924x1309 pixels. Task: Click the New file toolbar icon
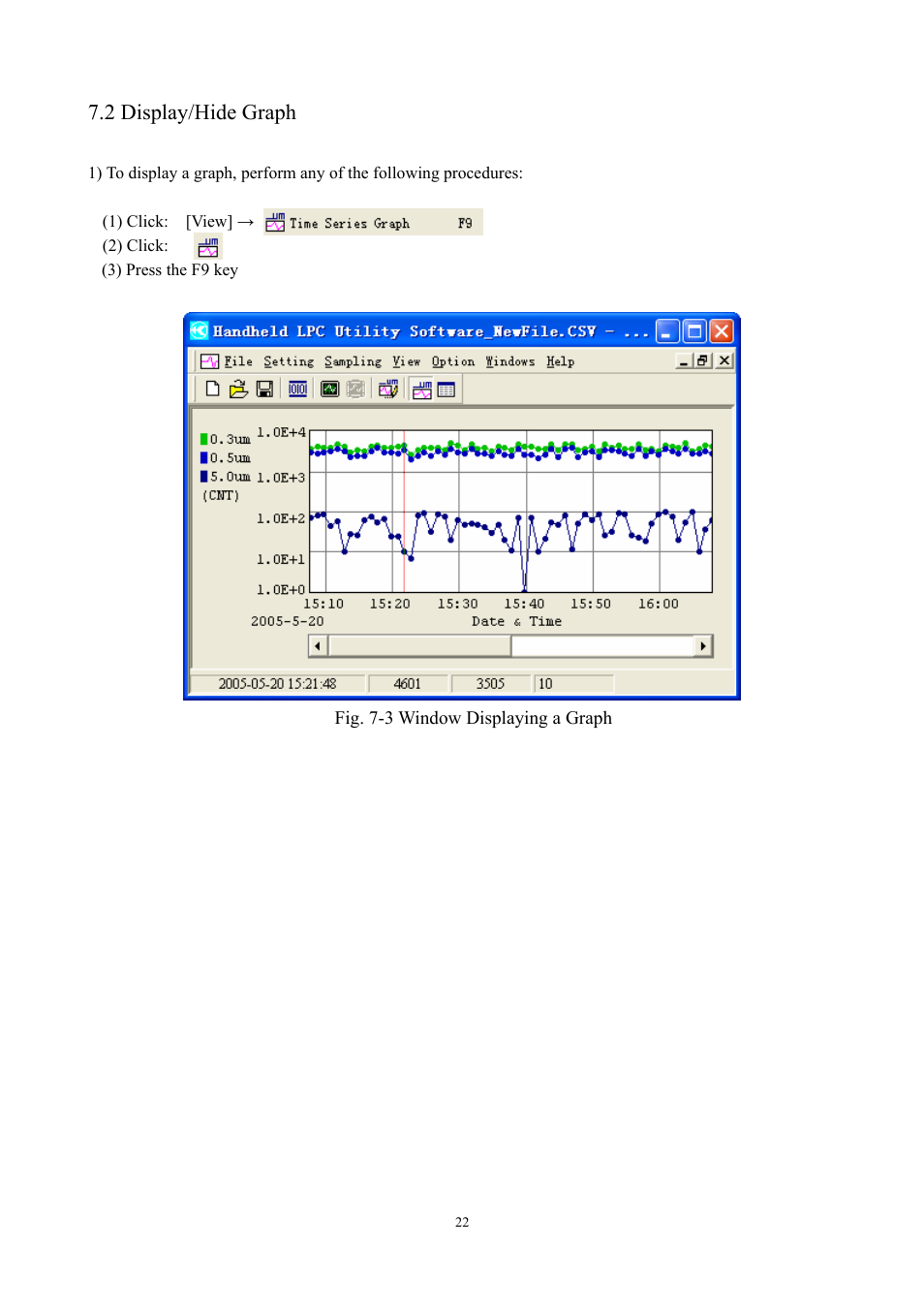(212, 389)
